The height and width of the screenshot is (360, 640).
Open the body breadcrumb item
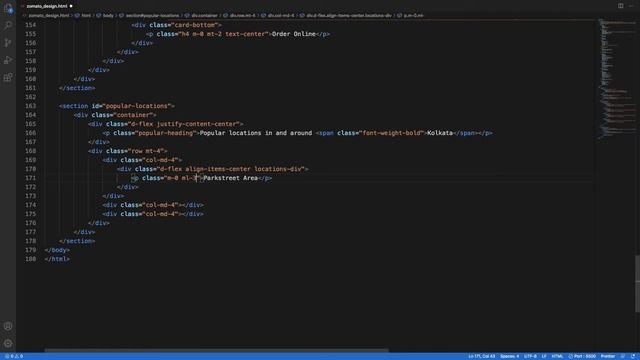point(108,16)
